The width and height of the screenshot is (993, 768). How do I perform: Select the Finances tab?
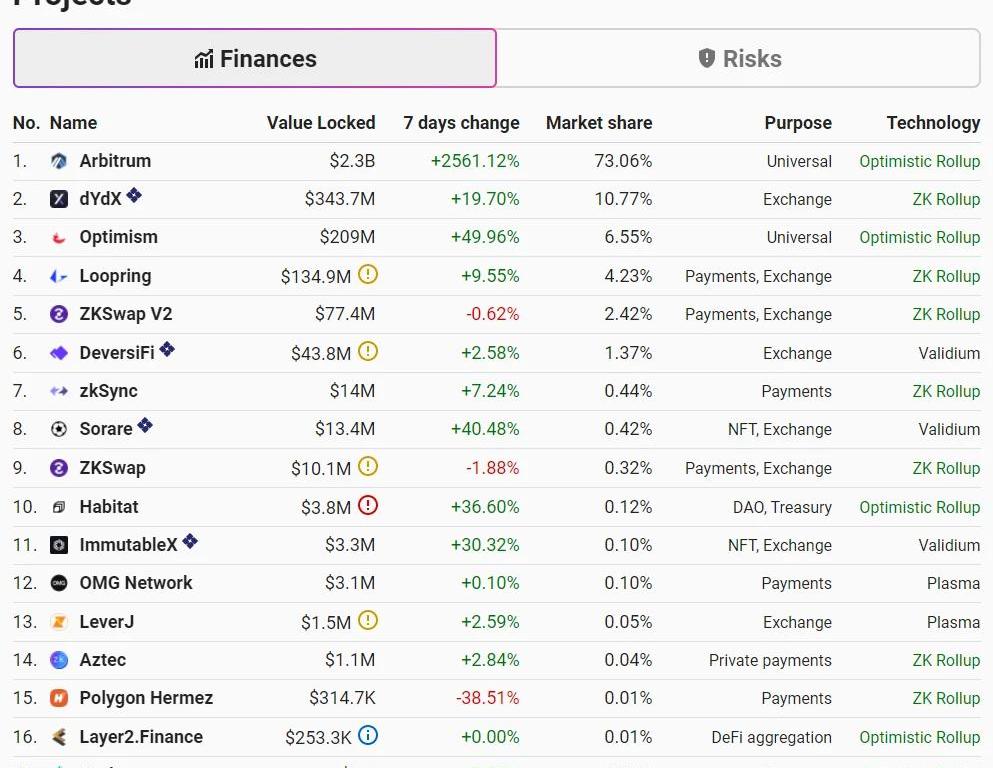point(255,59)
